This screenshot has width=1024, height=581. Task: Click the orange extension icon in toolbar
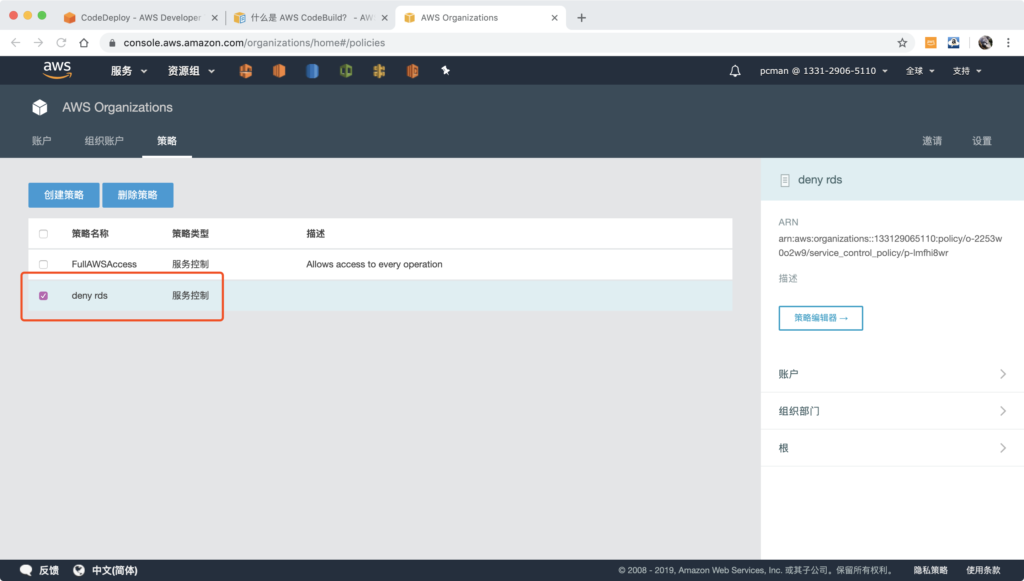click(x=931, y=43)
